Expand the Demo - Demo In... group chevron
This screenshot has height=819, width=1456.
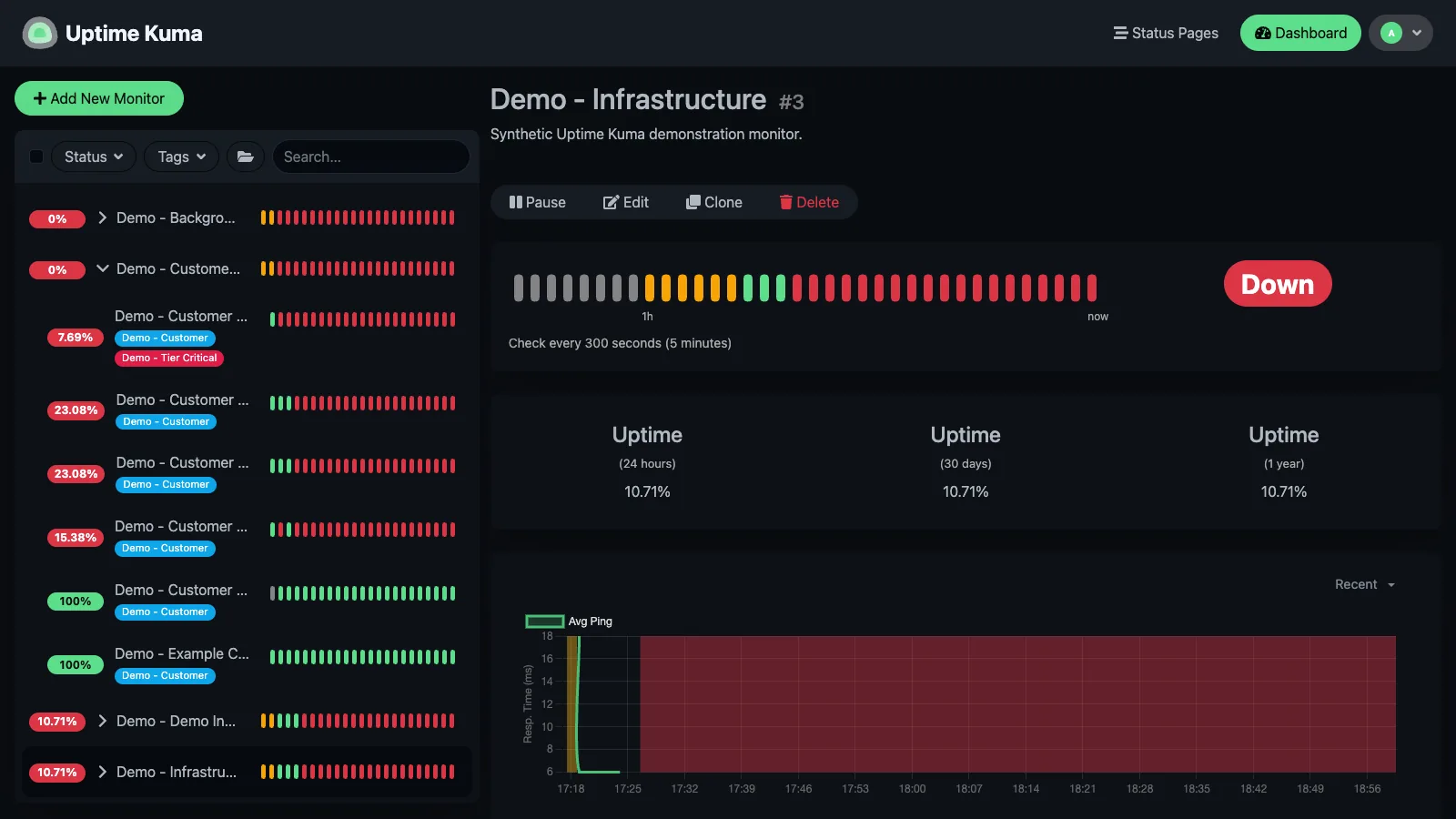(x=103, y=721)
